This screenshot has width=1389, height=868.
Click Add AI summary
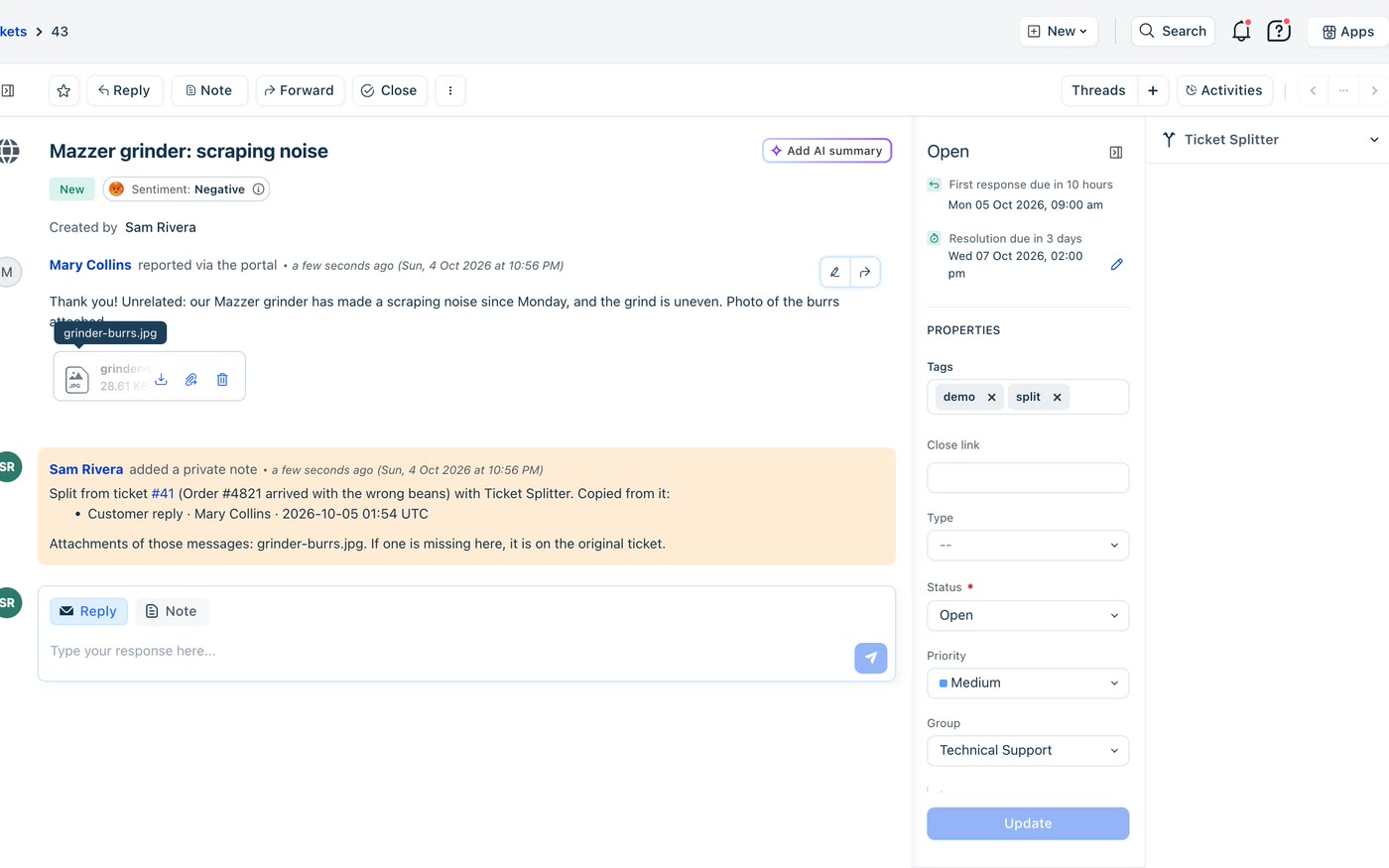tap(826, 151)
